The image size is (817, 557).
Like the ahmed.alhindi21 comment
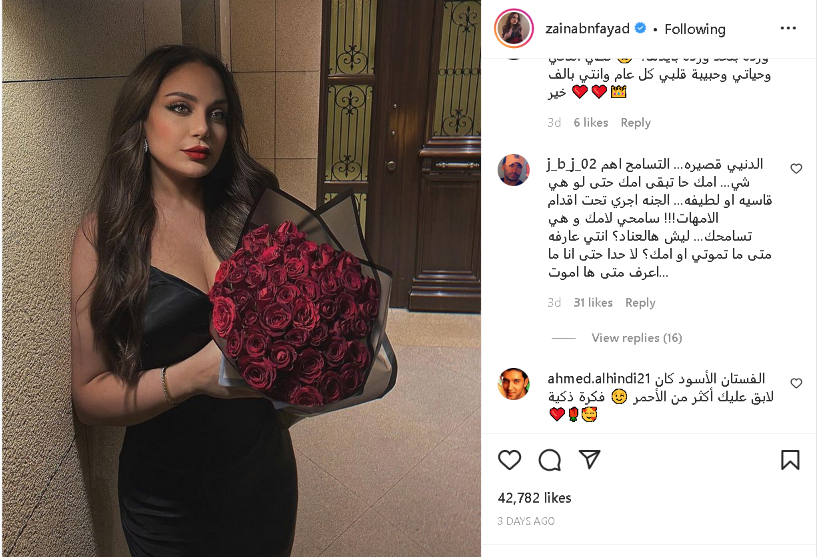click(796, 383)
